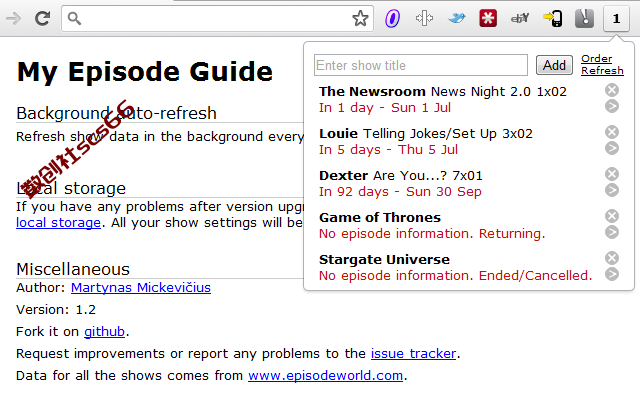This screenshot has width=640, height=400.
Task: Click the arrows splitter extension icon
Action: tap(424, 18)
